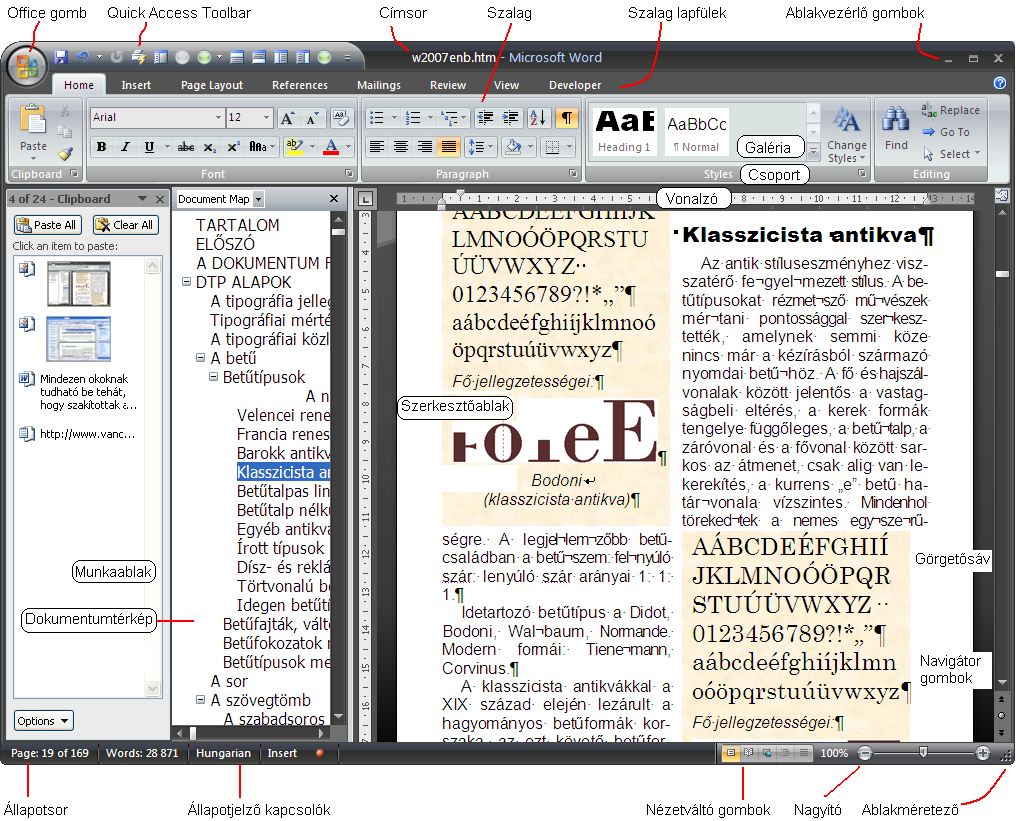Adjust the zoom slider handle
Image resolution: width=1016 pixels, height=821 pixels.
(923, 752)
